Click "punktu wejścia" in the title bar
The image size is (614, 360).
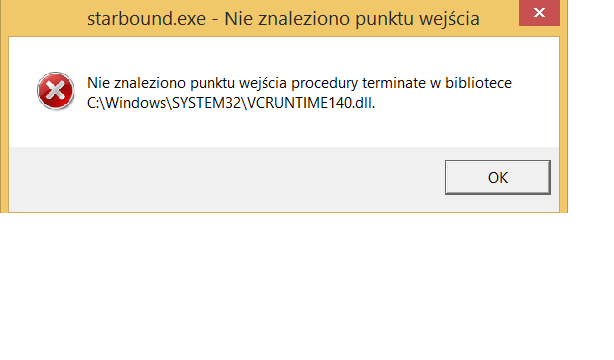[417, 19]
